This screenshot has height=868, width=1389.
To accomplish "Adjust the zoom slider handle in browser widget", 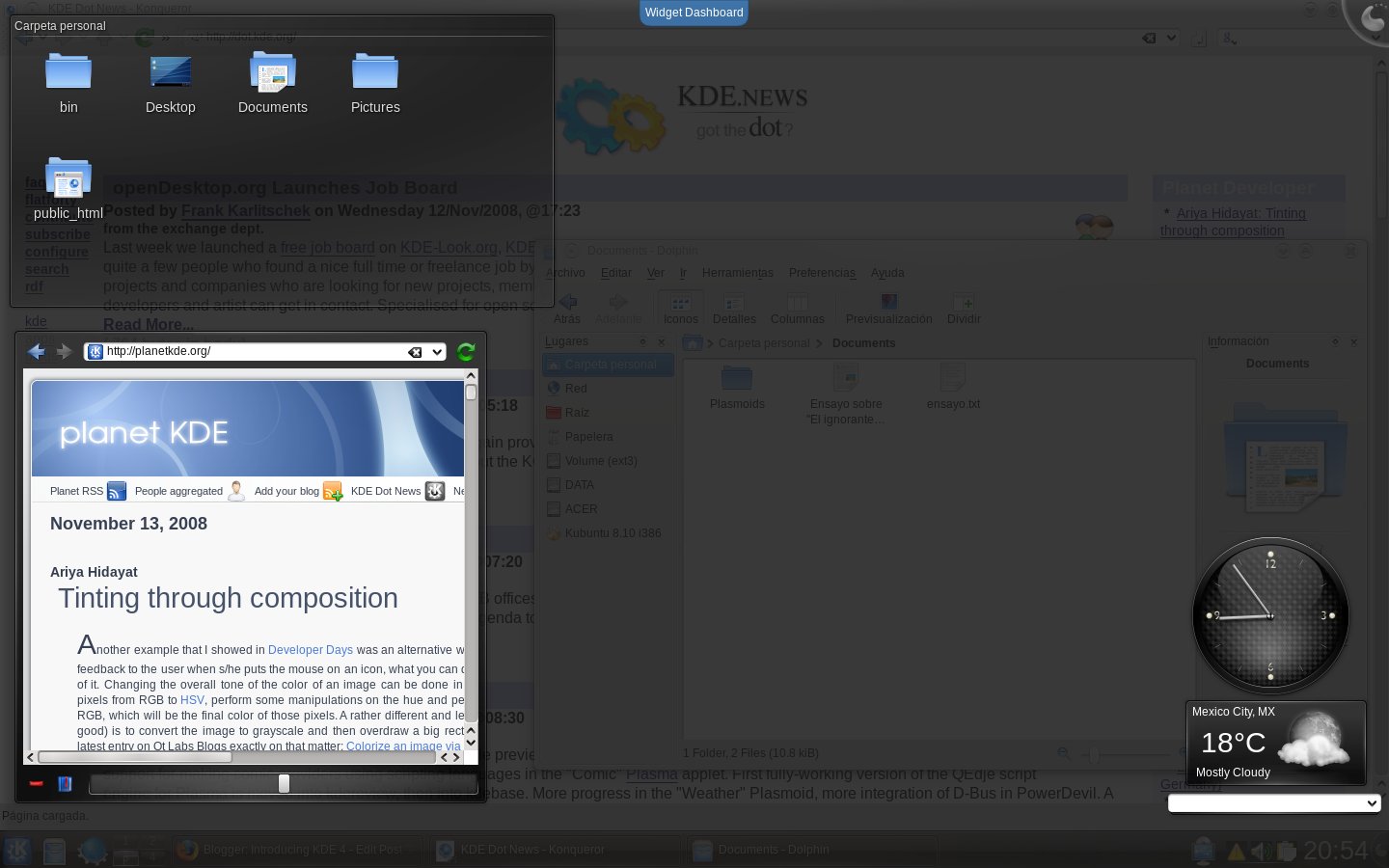I will [x=284, y=783].
